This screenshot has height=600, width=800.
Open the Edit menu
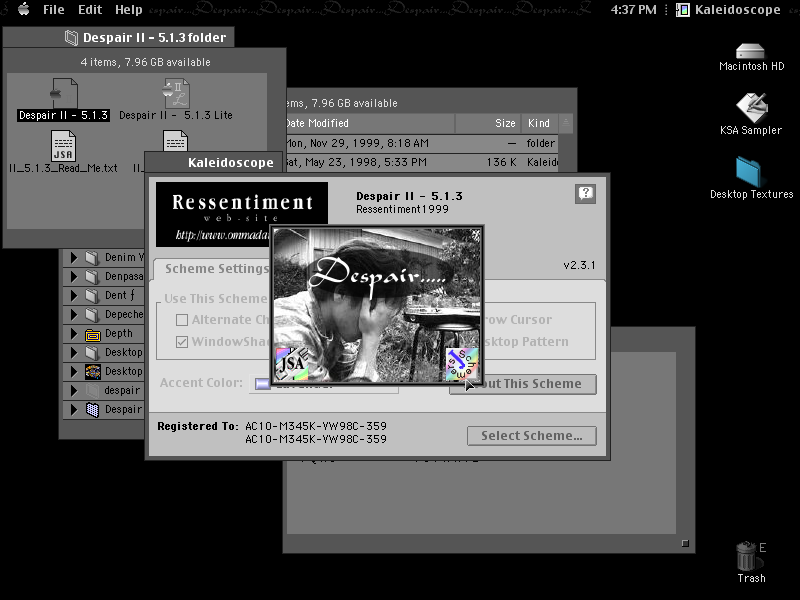pyautogui.click(x=90, y=10)
